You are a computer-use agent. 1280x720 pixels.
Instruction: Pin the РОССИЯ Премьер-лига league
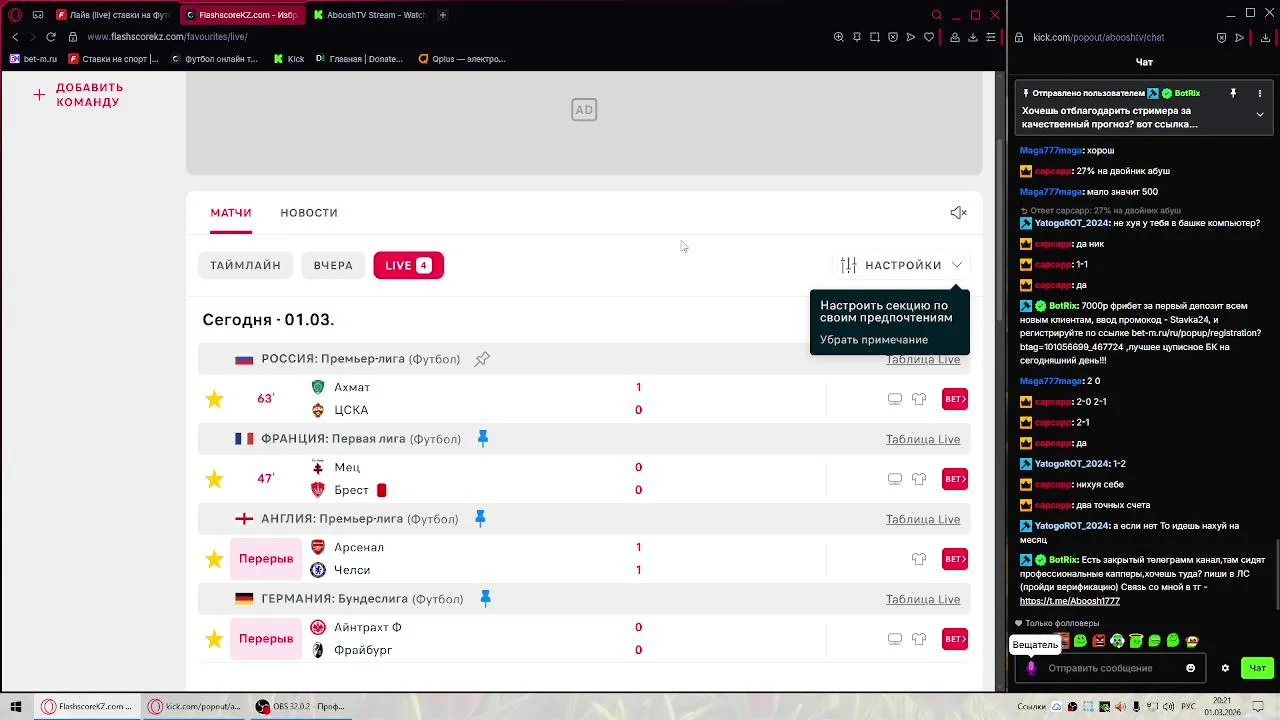[482, 359]
